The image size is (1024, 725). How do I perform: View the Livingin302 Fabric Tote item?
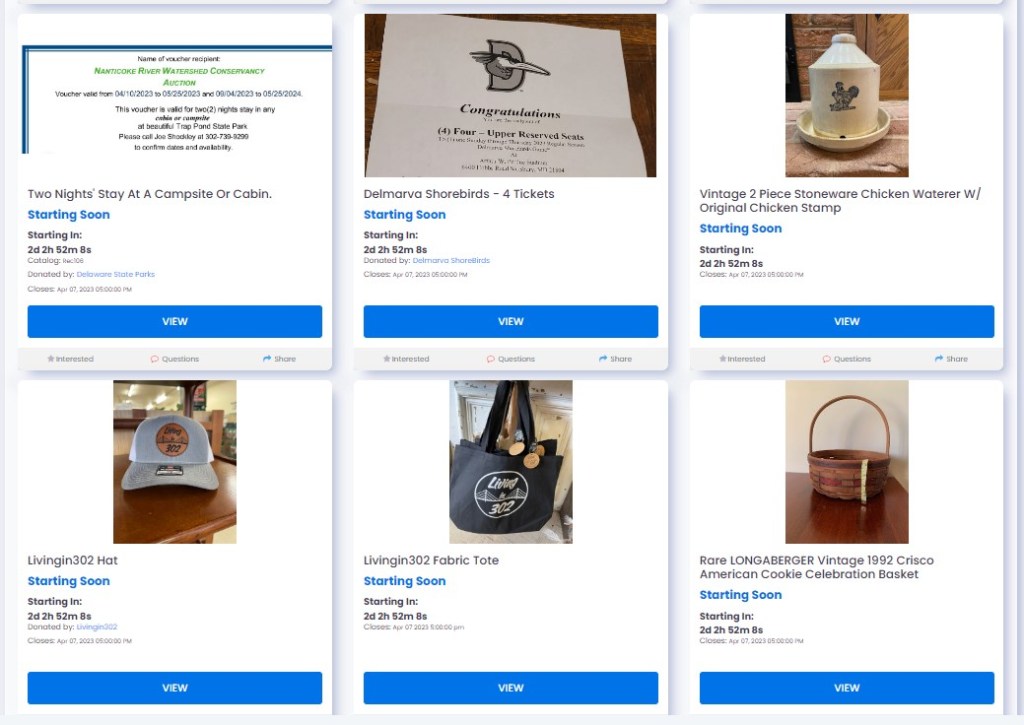(511, 688)
